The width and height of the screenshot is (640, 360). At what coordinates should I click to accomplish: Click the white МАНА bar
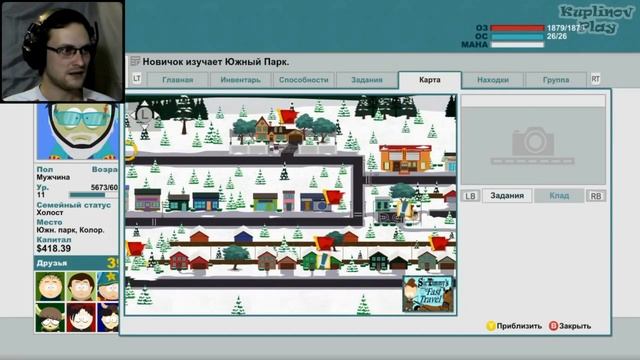click(x=517, y=44)
